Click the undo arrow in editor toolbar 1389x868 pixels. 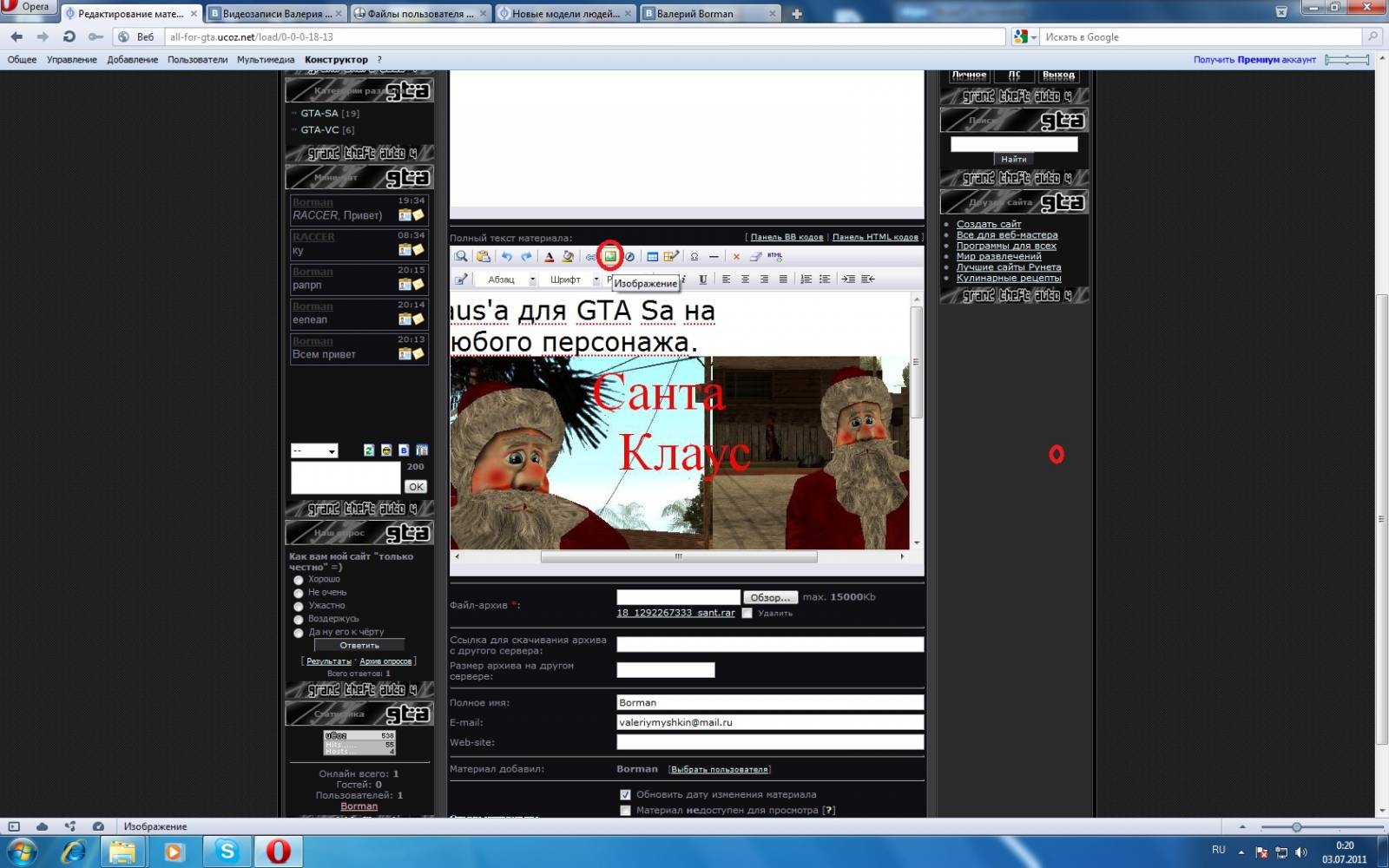point(507,256)
